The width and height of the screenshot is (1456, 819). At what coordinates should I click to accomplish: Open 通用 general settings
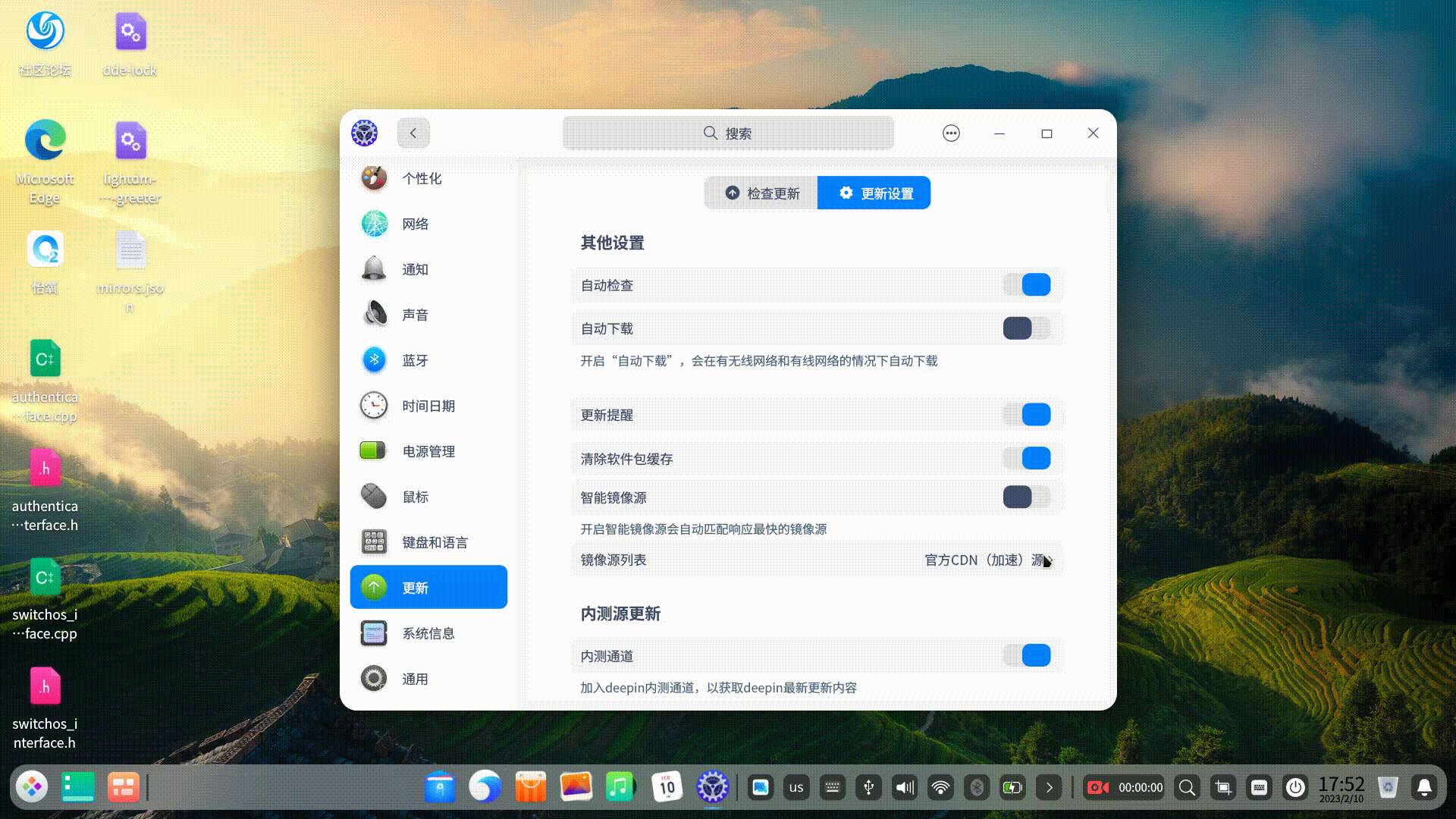[x=428, y=679]
